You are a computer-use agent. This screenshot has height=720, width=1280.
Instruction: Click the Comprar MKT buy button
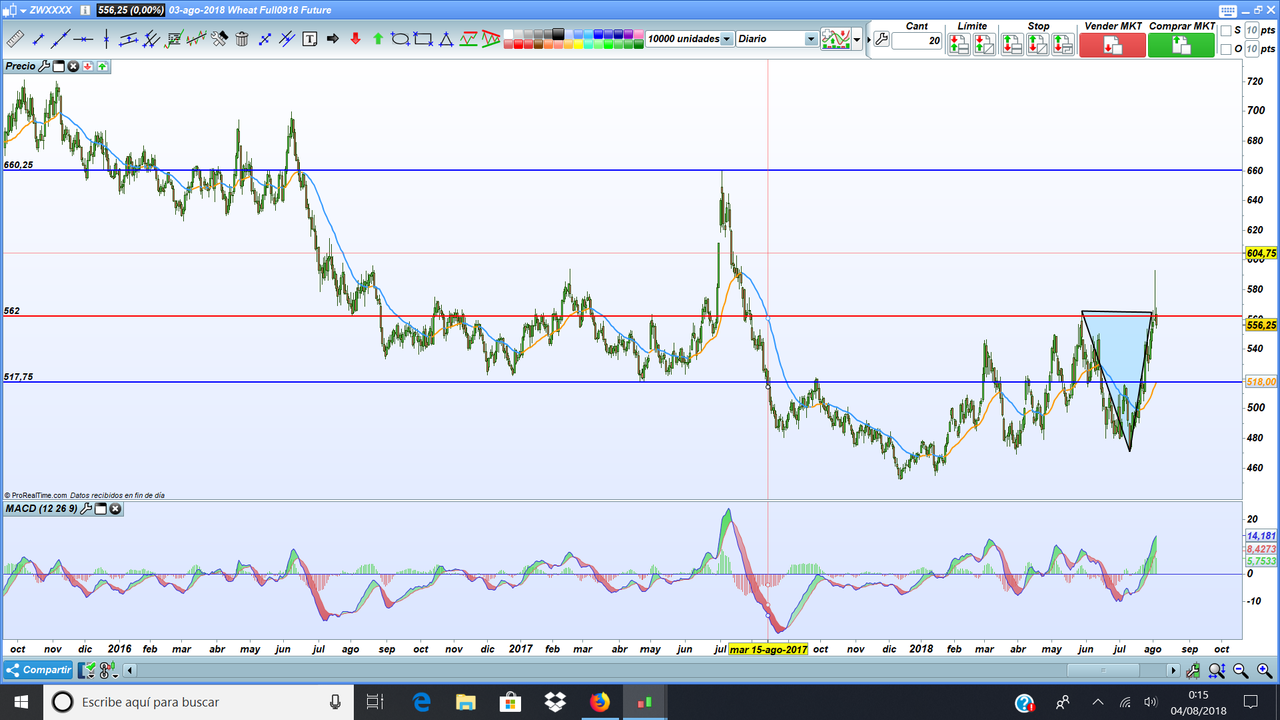tap(1181, 45)
